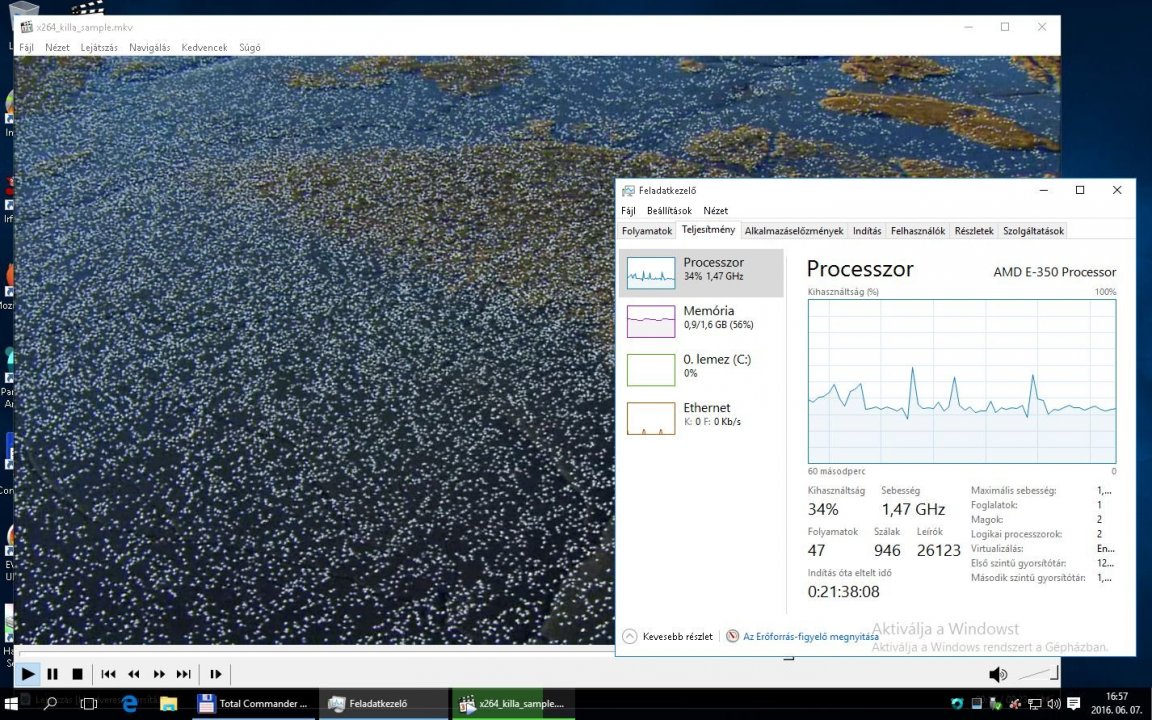Click the CPU usage graph
The height and width of the screenshot is (720, 1152).
[x=962, y=381]
